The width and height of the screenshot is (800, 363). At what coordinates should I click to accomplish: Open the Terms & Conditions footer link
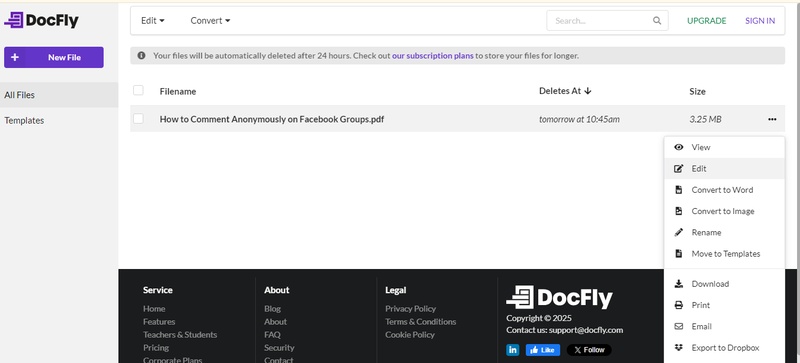coord(421,322)
